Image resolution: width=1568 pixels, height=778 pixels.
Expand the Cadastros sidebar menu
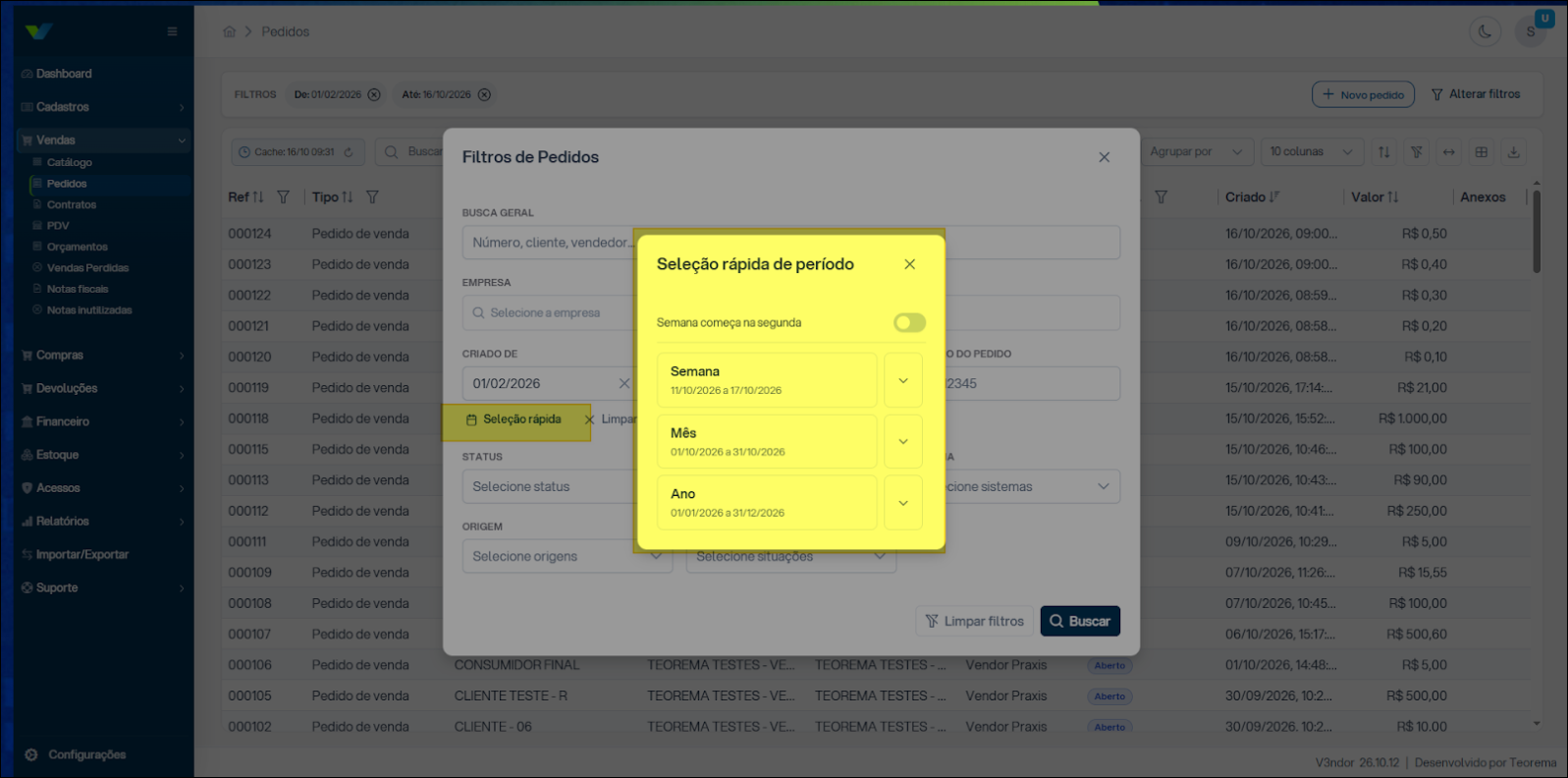point(103,107)
